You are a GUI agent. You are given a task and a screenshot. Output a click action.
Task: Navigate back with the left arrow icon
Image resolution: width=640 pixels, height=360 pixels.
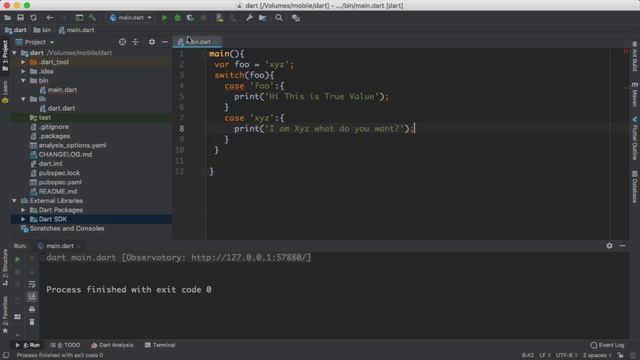coord(49,18)
